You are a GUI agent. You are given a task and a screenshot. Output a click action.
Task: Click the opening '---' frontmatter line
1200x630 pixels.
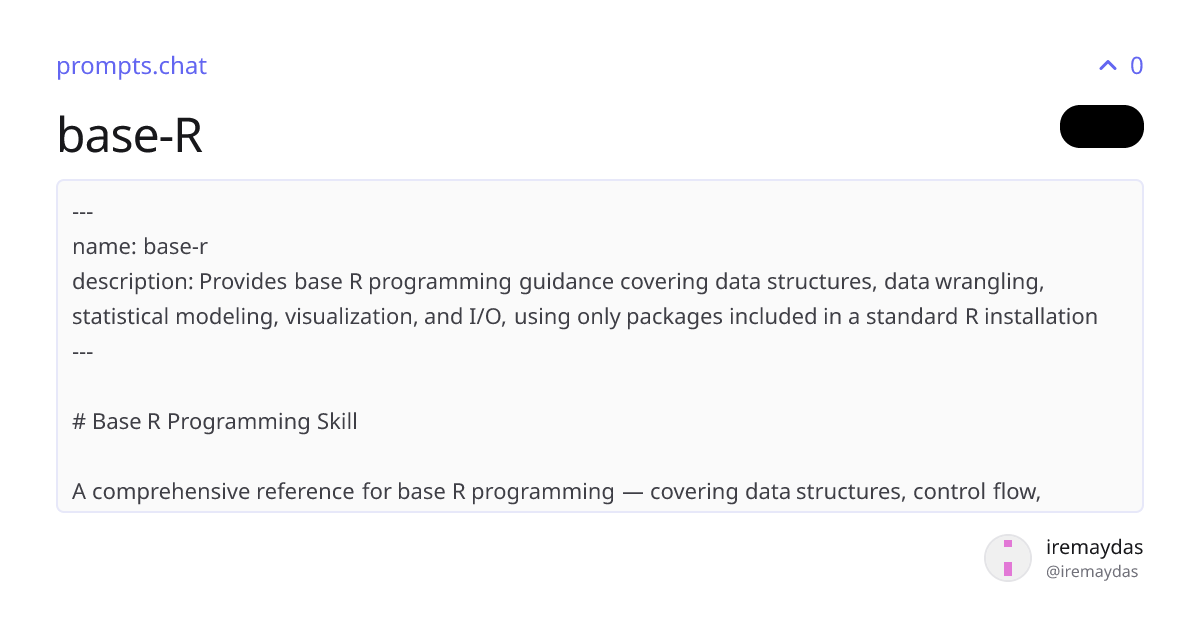pyautogui.click(x=83, y=211)
